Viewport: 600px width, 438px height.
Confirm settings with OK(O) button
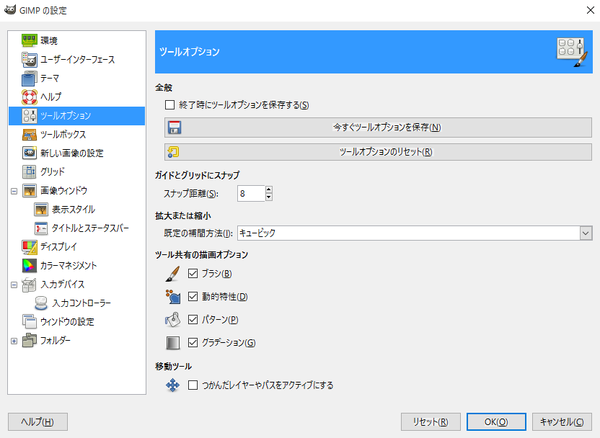[496, 422]
